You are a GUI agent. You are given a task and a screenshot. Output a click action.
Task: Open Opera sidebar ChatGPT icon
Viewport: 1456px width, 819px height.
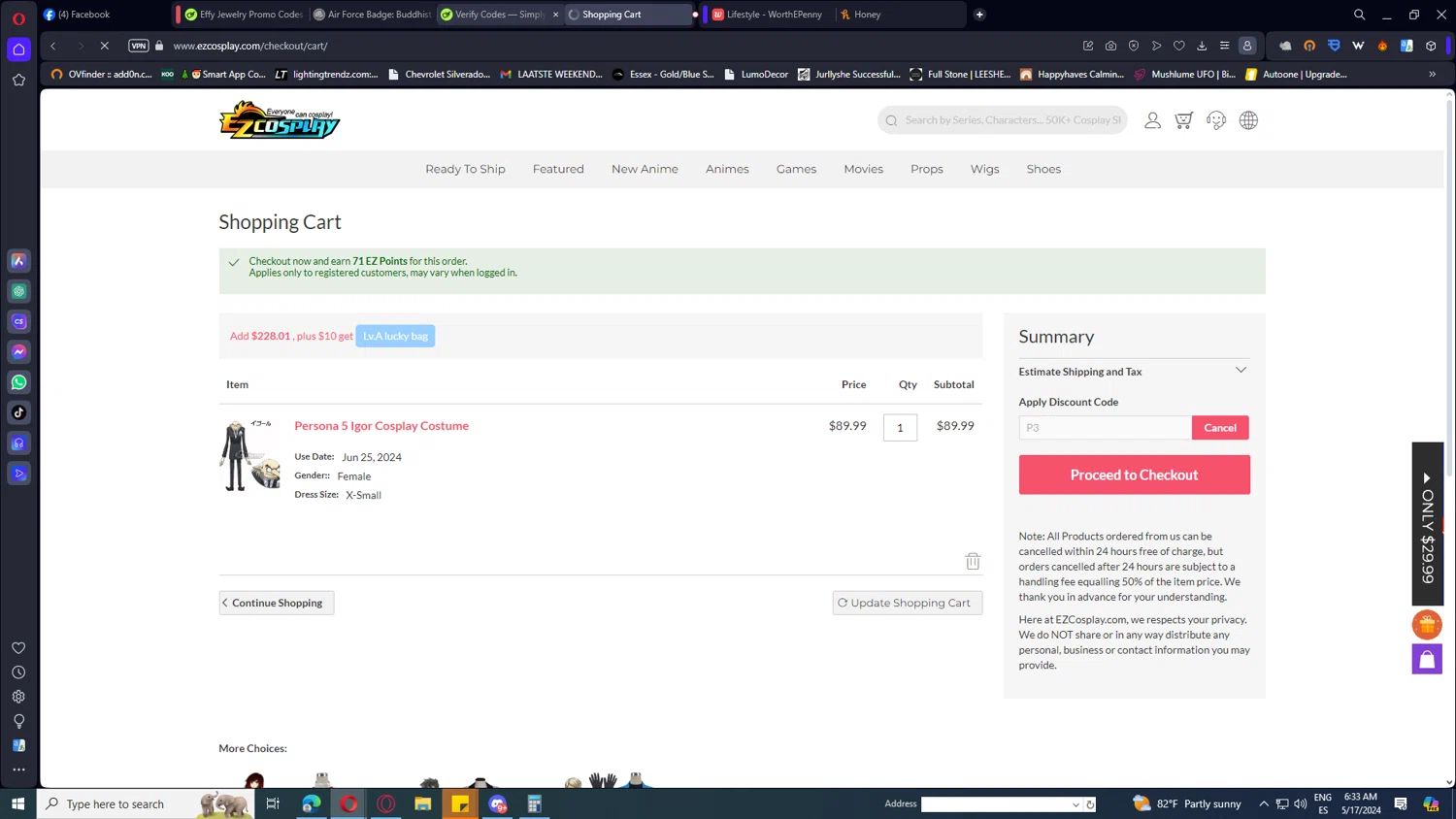[18, 291]
